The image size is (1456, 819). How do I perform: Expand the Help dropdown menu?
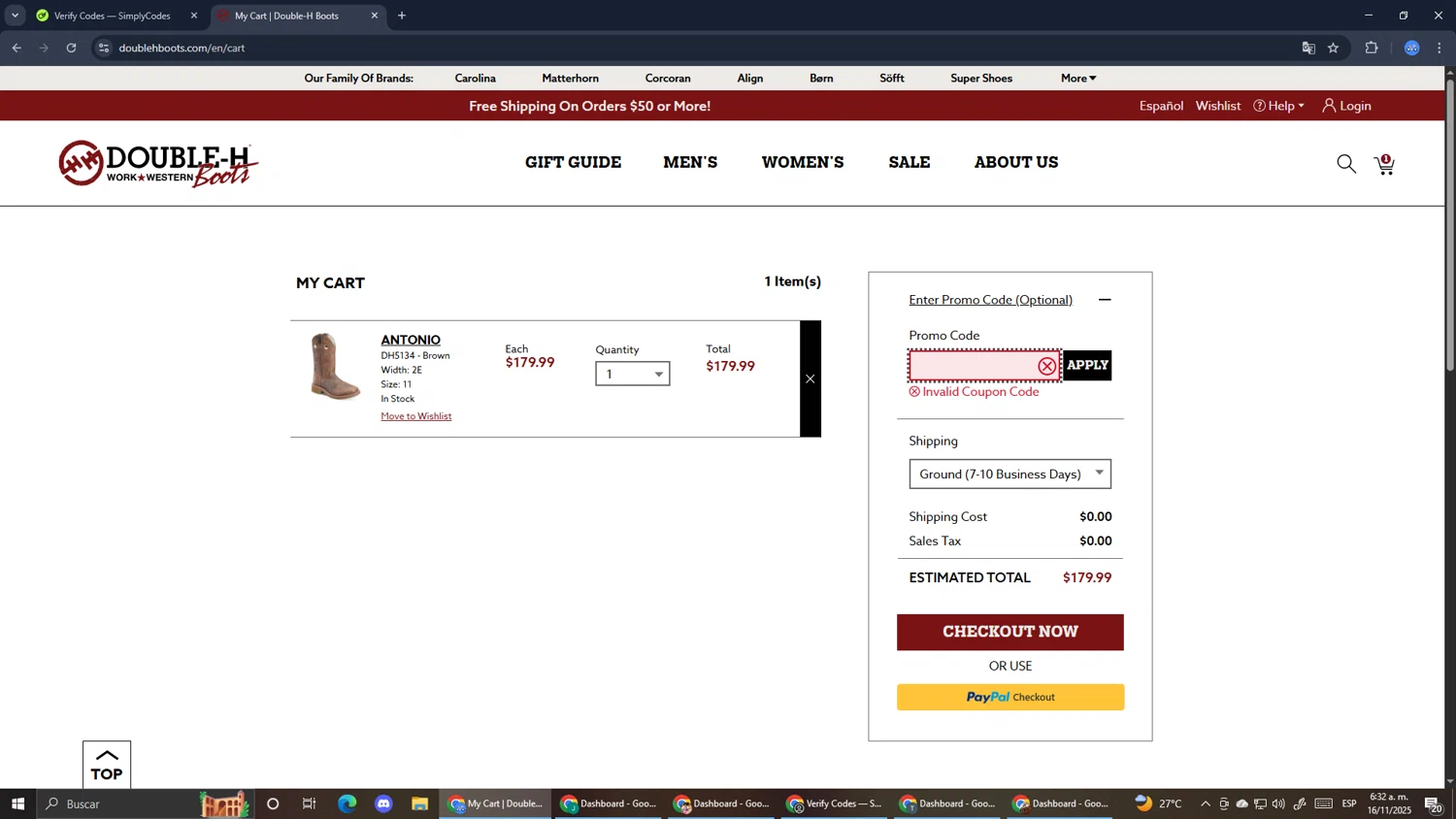pyautogui.click(x=1279, y=106)
